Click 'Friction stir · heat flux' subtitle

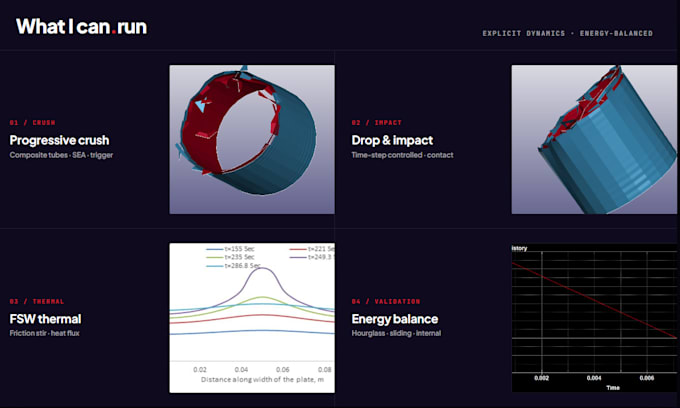tap(44, 333)
